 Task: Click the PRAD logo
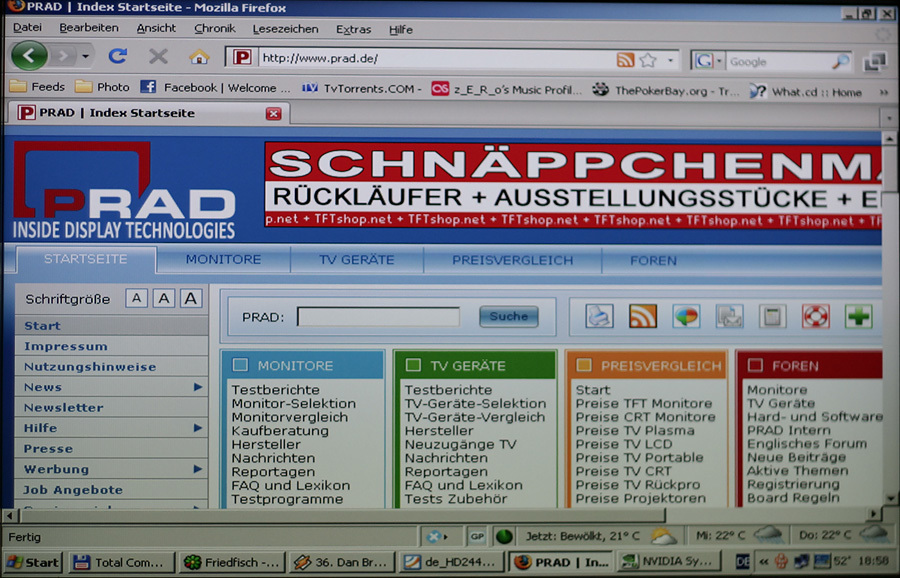[x=124, y=191]
